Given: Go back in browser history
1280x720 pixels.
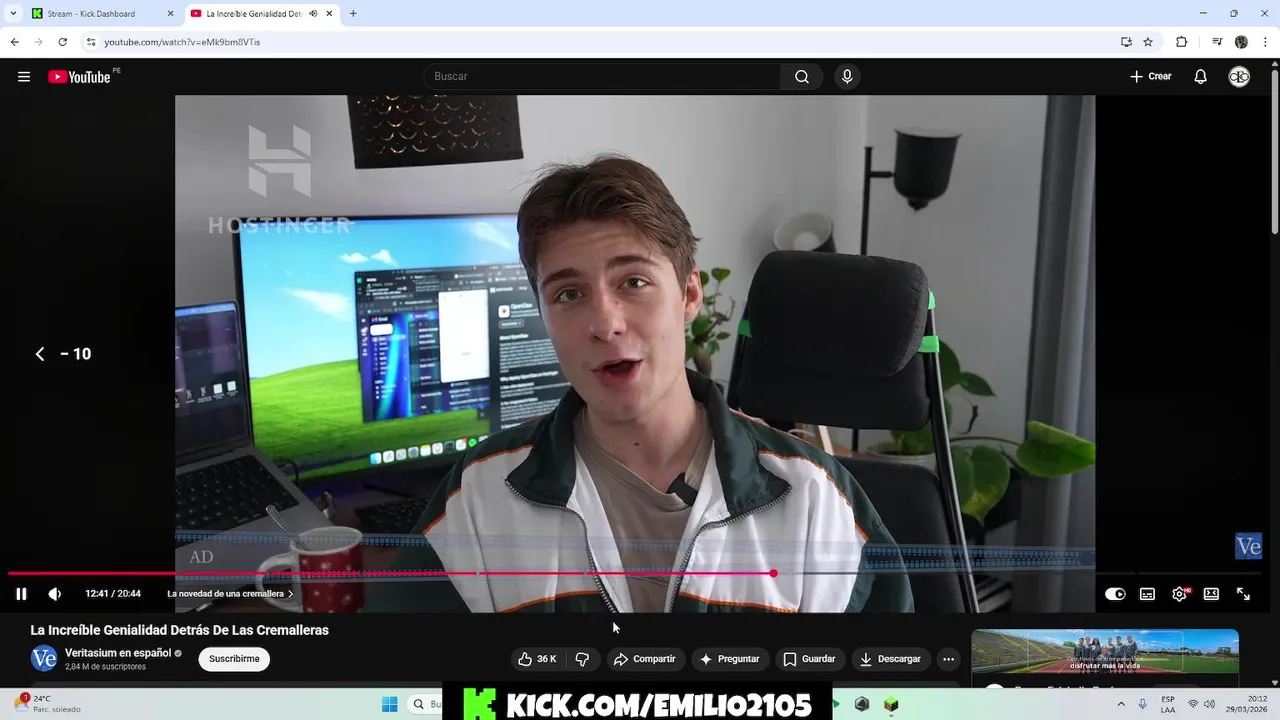Looking at the screenshot, I should click(14, 42).
